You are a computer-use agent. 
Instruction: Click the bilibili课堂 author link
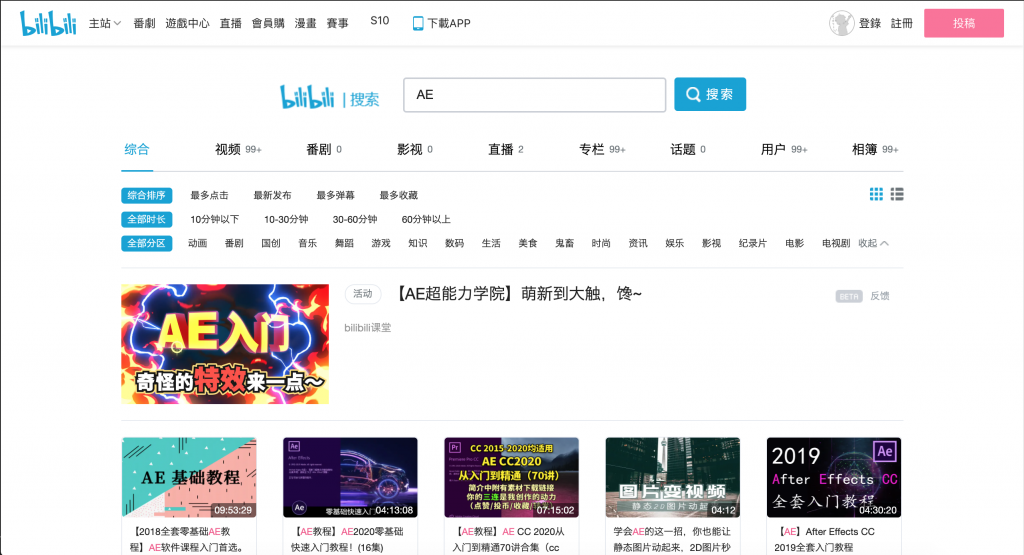[x=368, y=328]
